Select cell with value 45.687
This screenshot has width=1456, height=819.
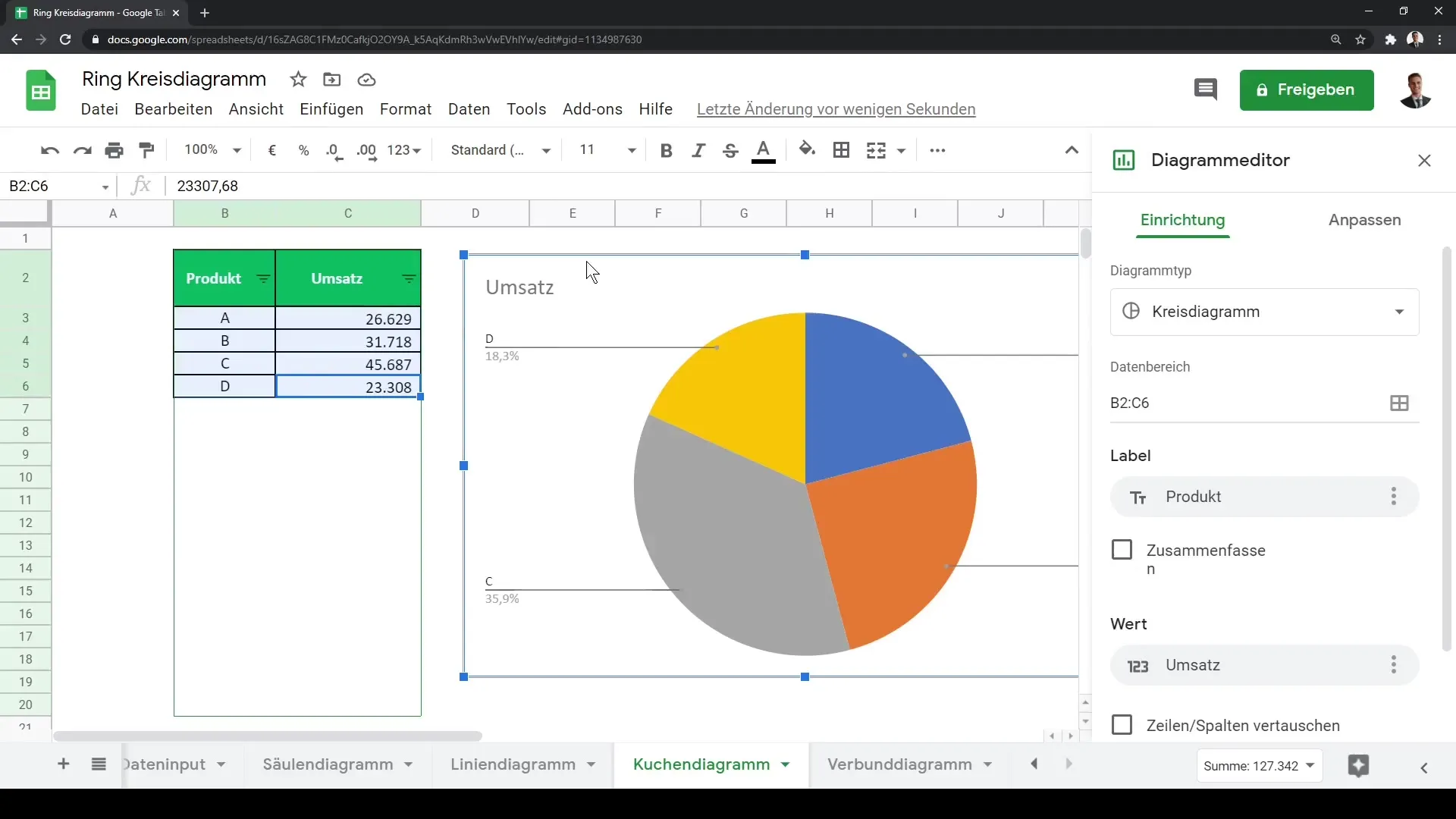tap(348, 364)
